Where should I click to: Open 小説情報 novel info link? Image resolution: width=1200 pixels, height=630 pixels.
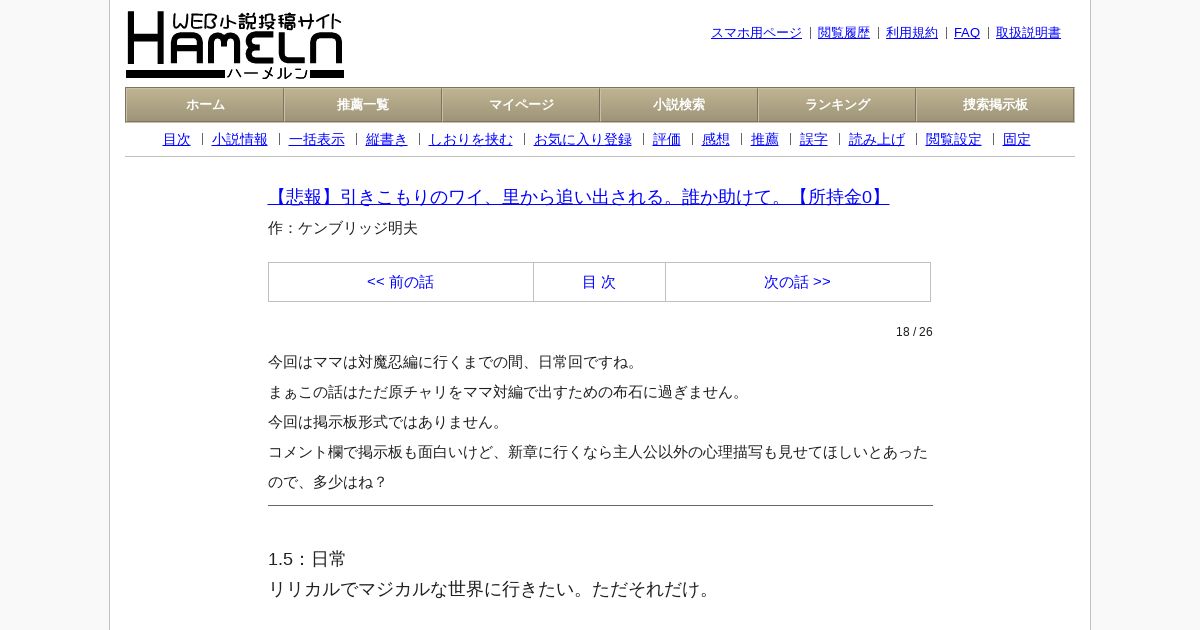[240, 139]
